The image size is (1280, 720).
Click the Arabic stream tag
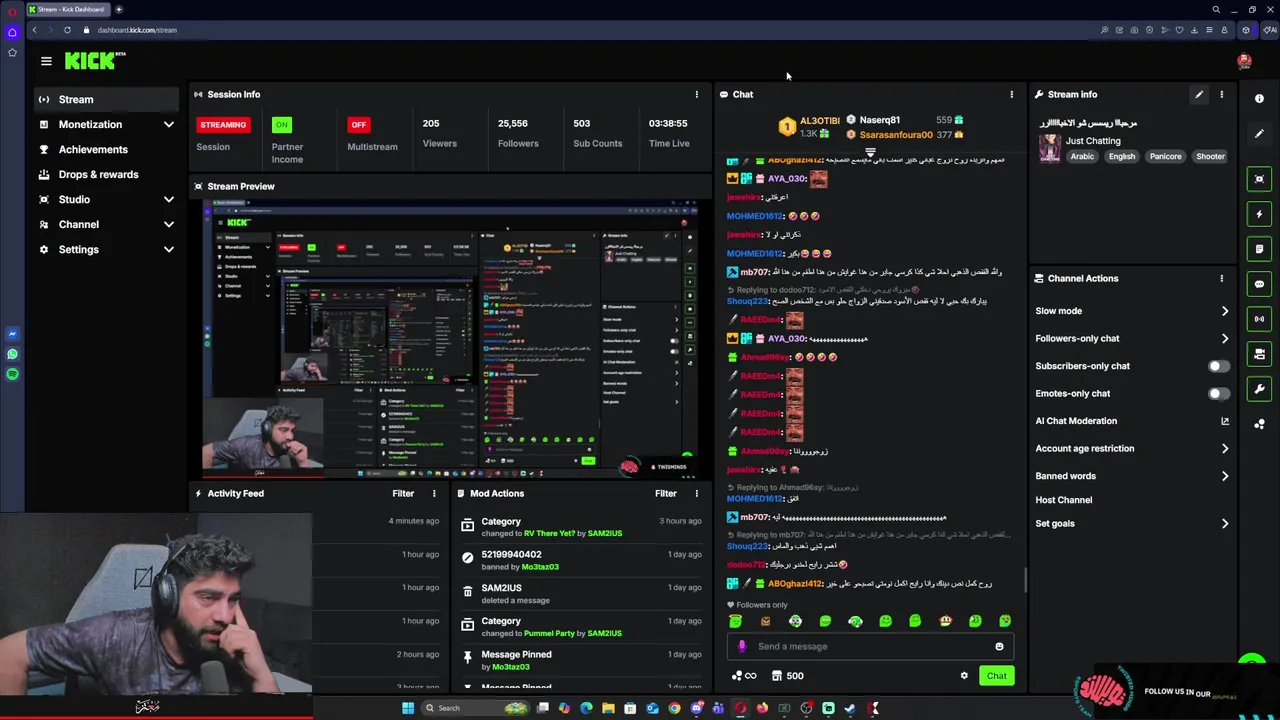(1082, 157)
